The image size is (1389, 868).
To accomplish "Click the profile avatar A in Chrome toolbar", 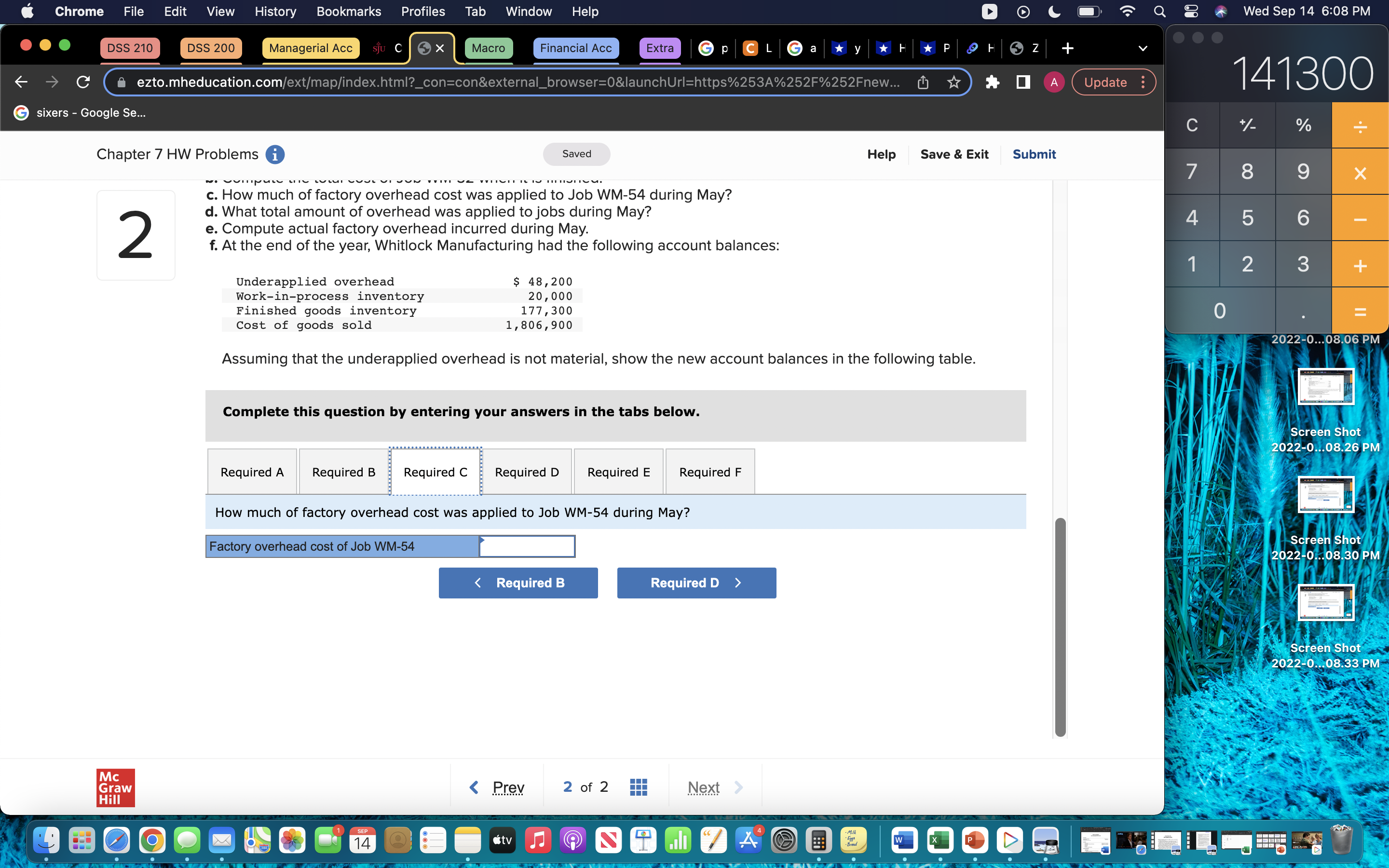I will (x=1054, y=82).
